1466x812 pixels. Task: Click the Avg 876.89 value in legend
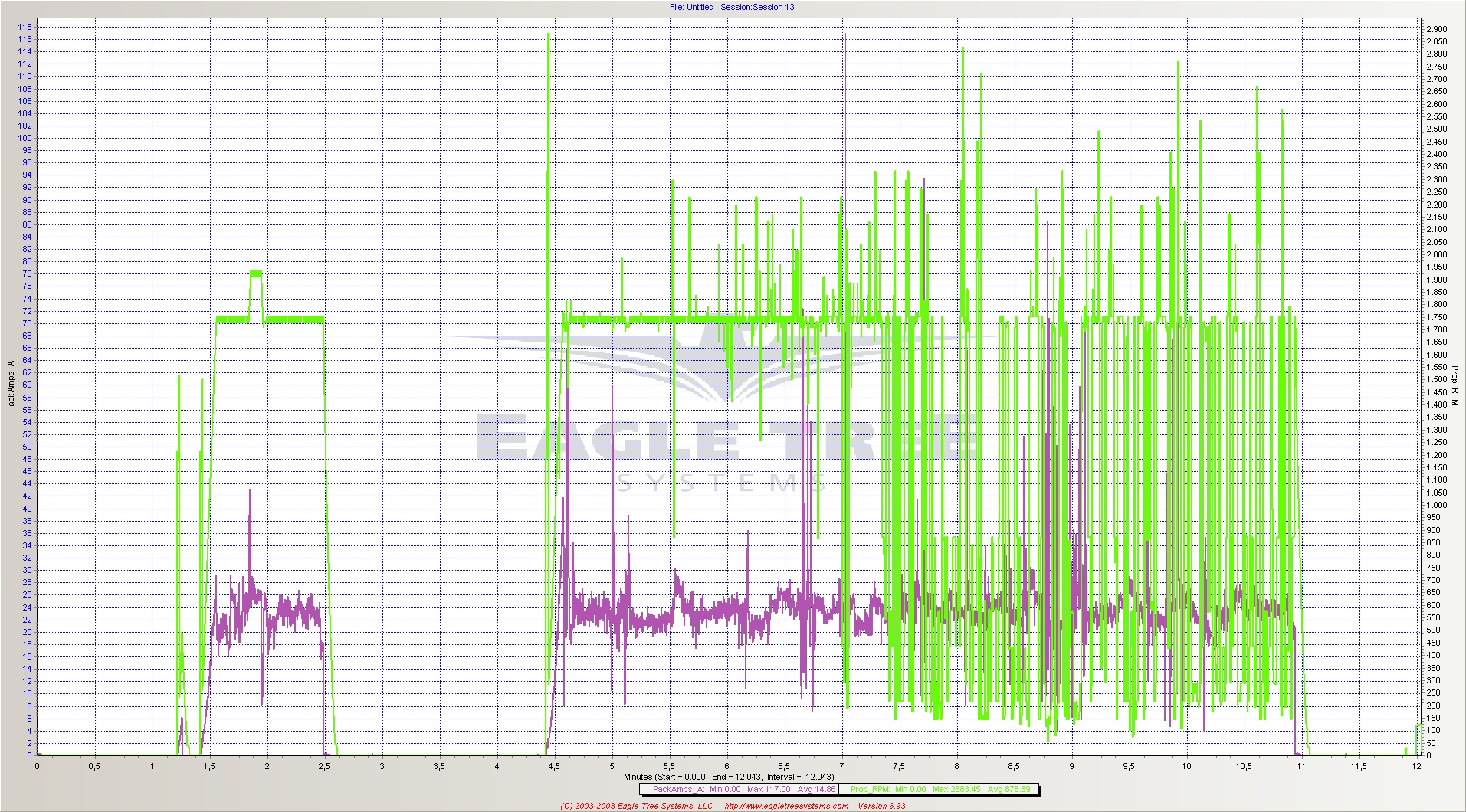click(x=1008, y=789)
